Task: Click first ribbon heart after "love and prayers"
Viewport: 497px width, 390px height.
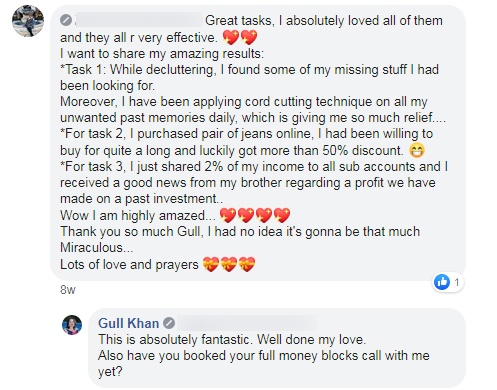Action: point(211,264)
